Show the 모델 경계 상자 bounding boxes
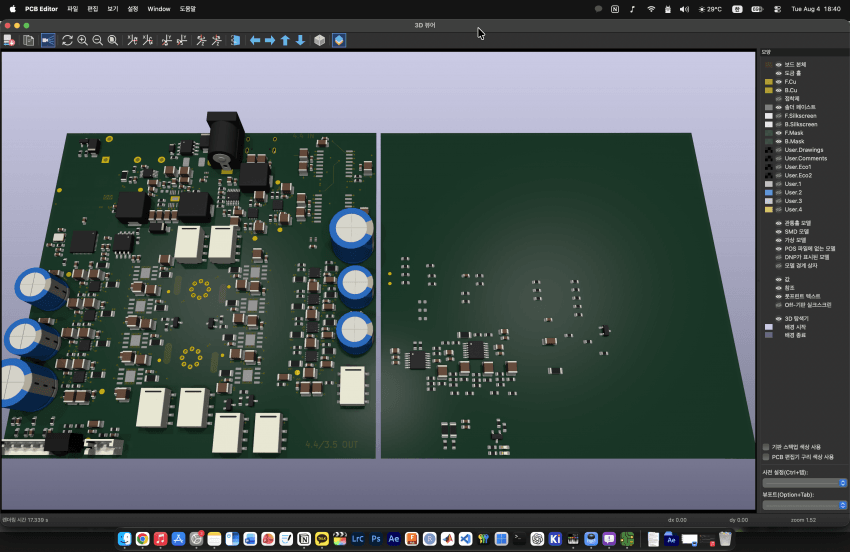Image resolution: width=850 pixels, height=552 pixels. point(778,266)
